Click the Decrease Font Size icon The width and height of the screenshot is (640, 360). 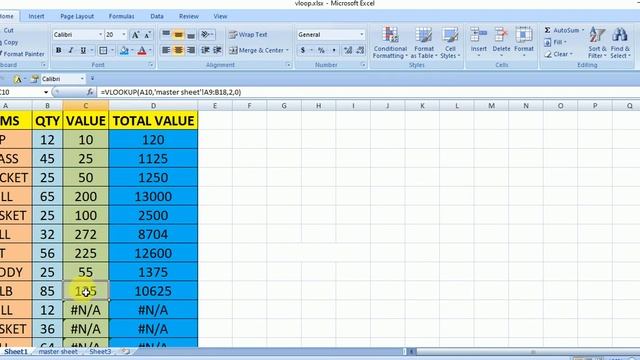[147, 35]
